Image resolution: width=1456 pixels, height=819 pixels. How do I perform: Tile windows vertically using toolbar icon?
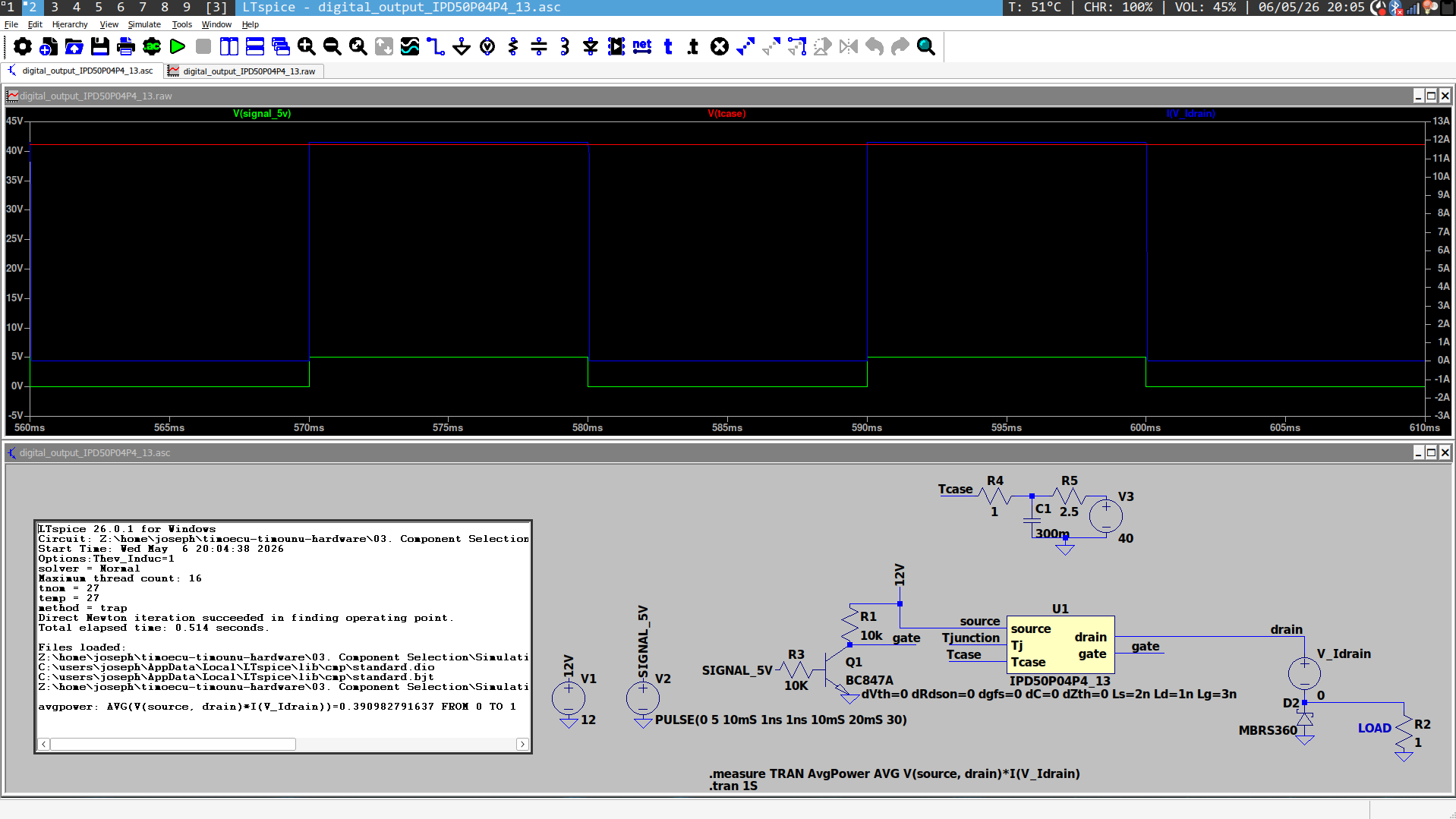[x=229, y=47]
